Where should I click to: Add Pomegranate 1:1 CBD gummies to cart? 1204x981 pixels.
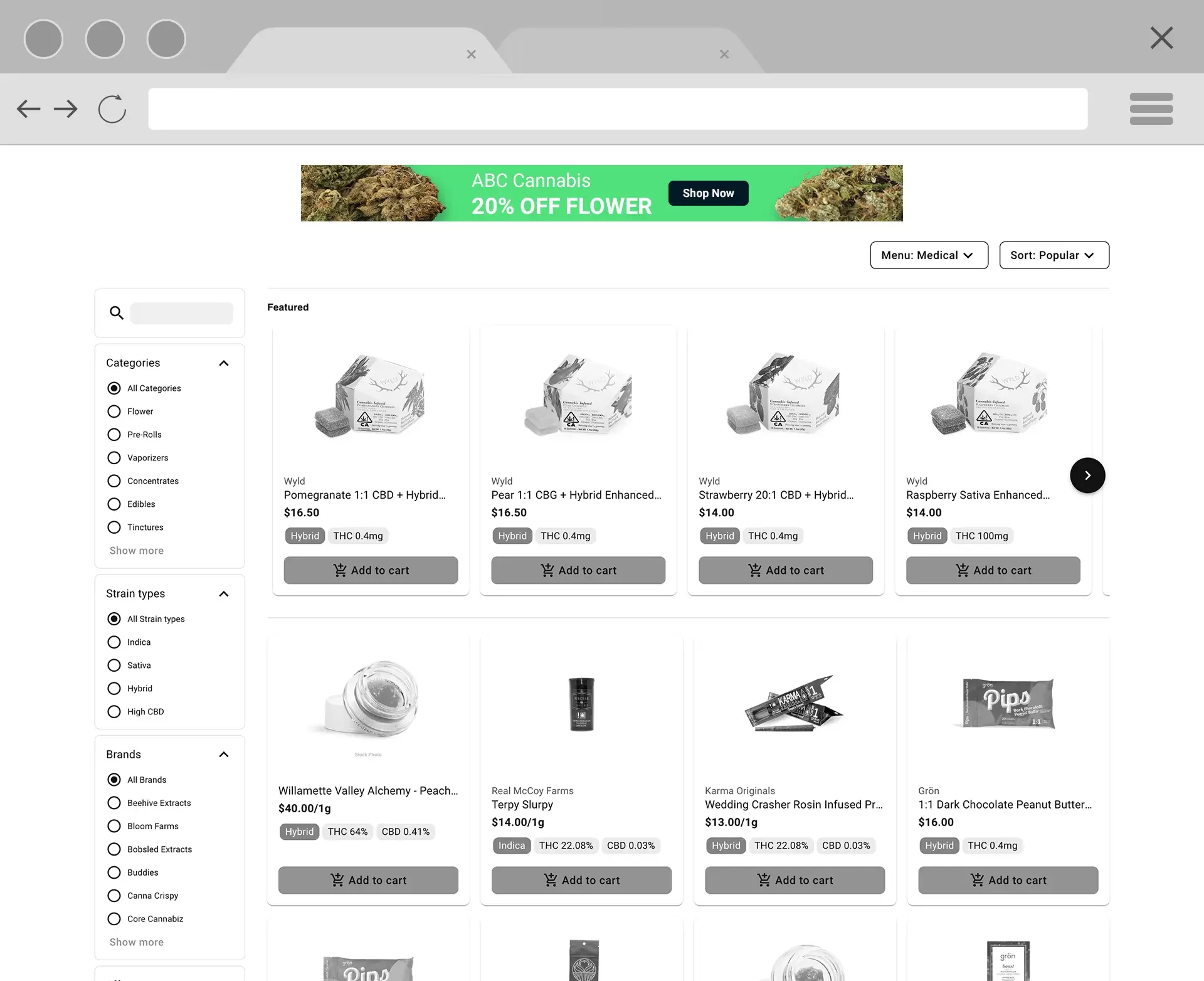pyautogui.click(x=371, y=570)
